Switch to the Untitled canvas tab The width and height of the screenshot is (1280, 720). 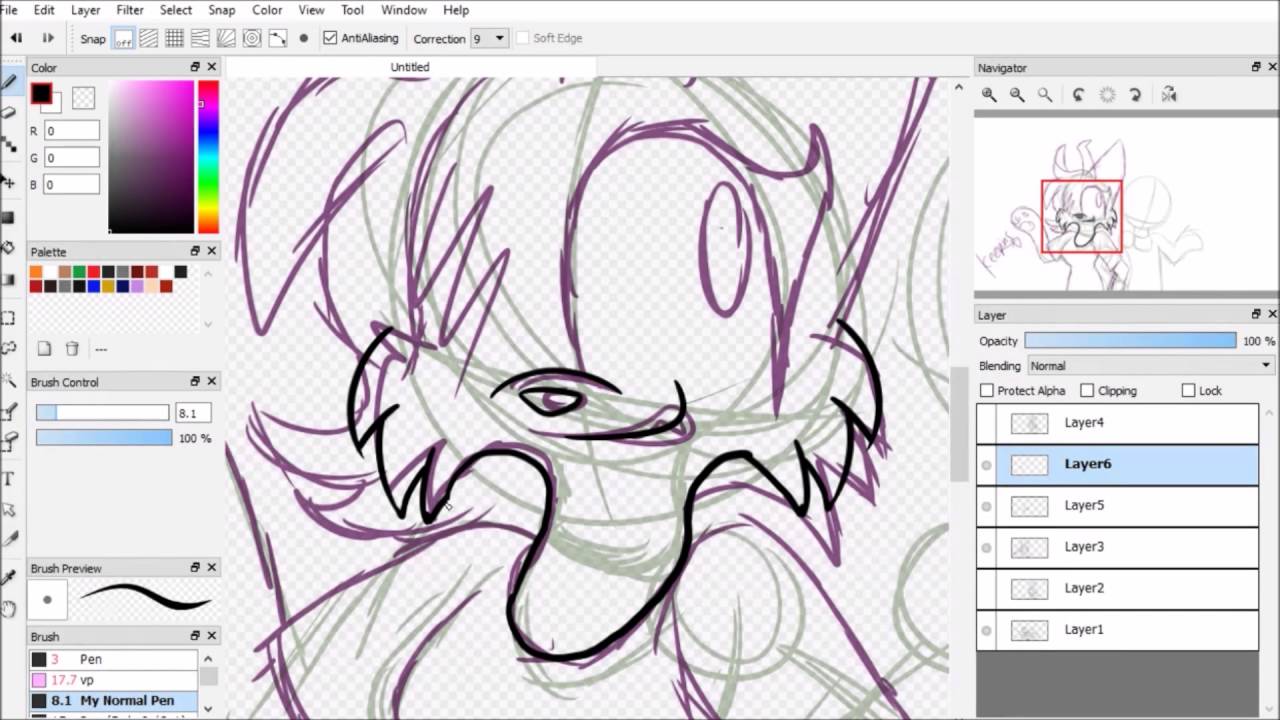410,67
